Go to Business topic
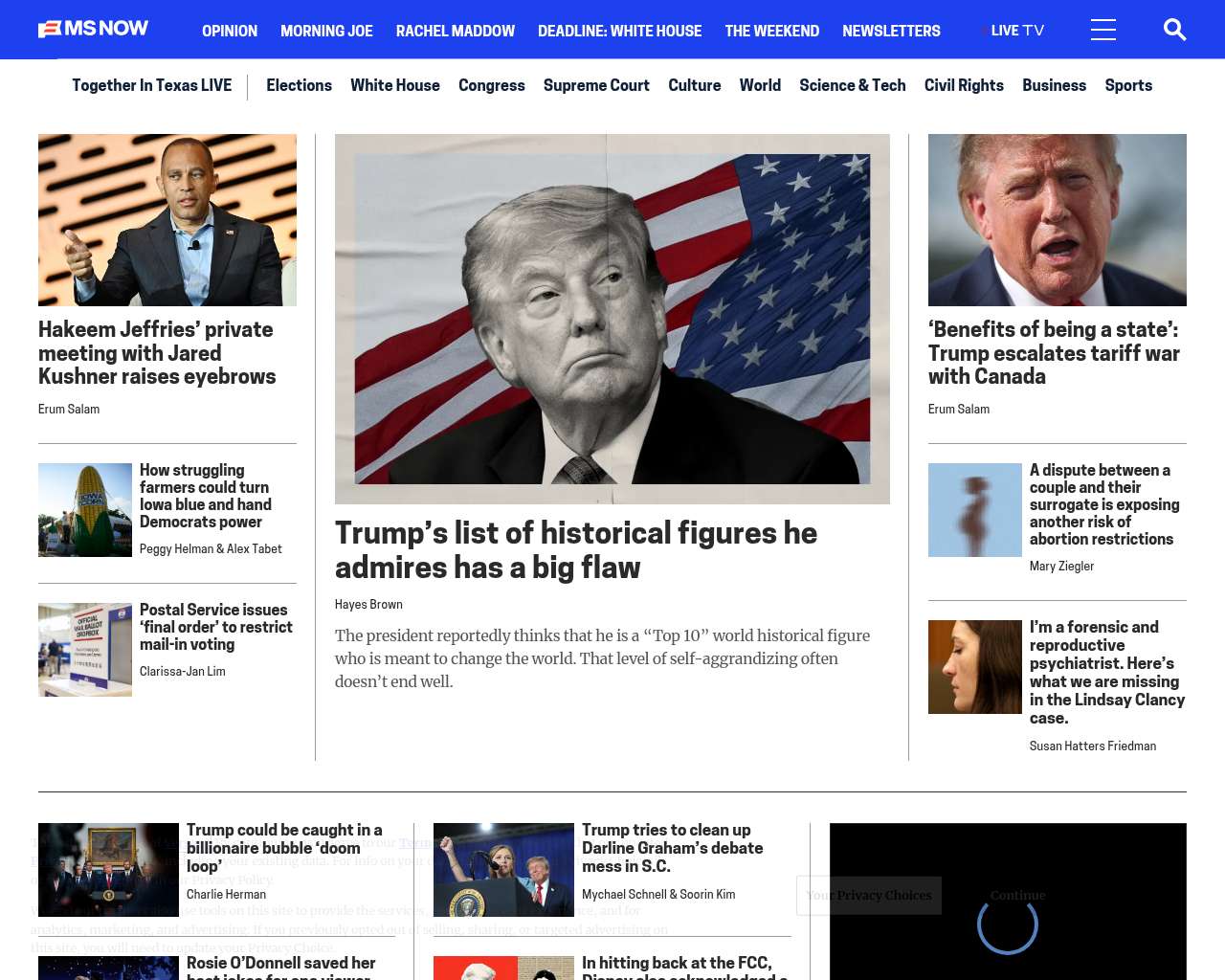Image resolution: width=1225 pixels, height=980 pixels. [x=1054, y=85]
